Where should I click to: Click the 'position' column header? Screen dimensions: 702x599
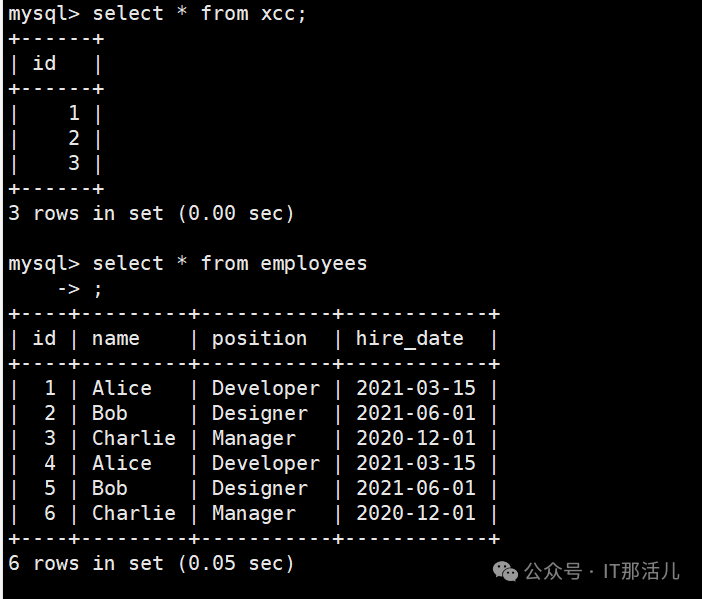pyautogui.click(x=259, y=339)
